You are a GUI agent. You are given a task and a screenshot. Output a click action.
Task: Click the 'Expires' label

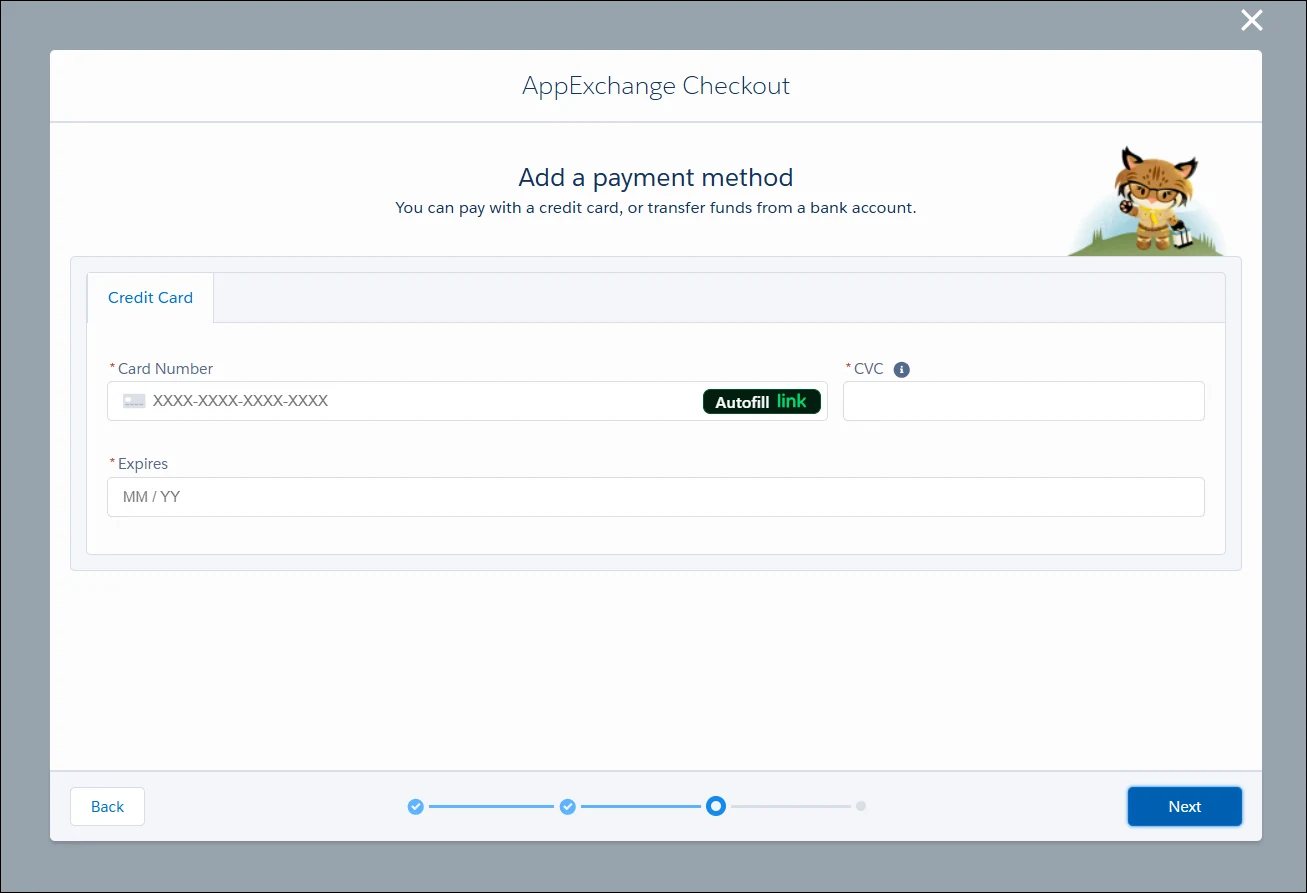click(x=143, y=464)
